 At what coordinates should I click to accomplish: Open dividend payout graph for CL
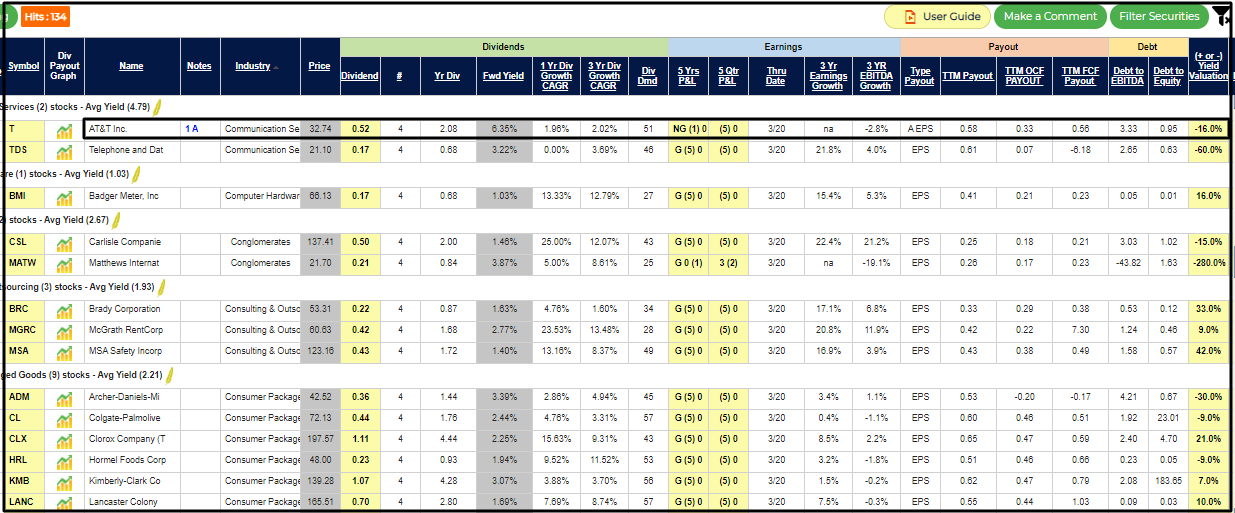(64, 419)
